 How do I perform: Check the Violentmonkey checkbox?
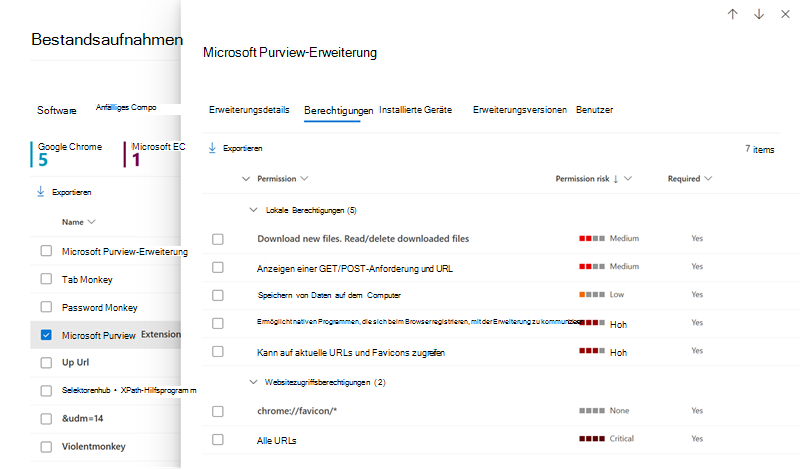(x=46, y=447)
